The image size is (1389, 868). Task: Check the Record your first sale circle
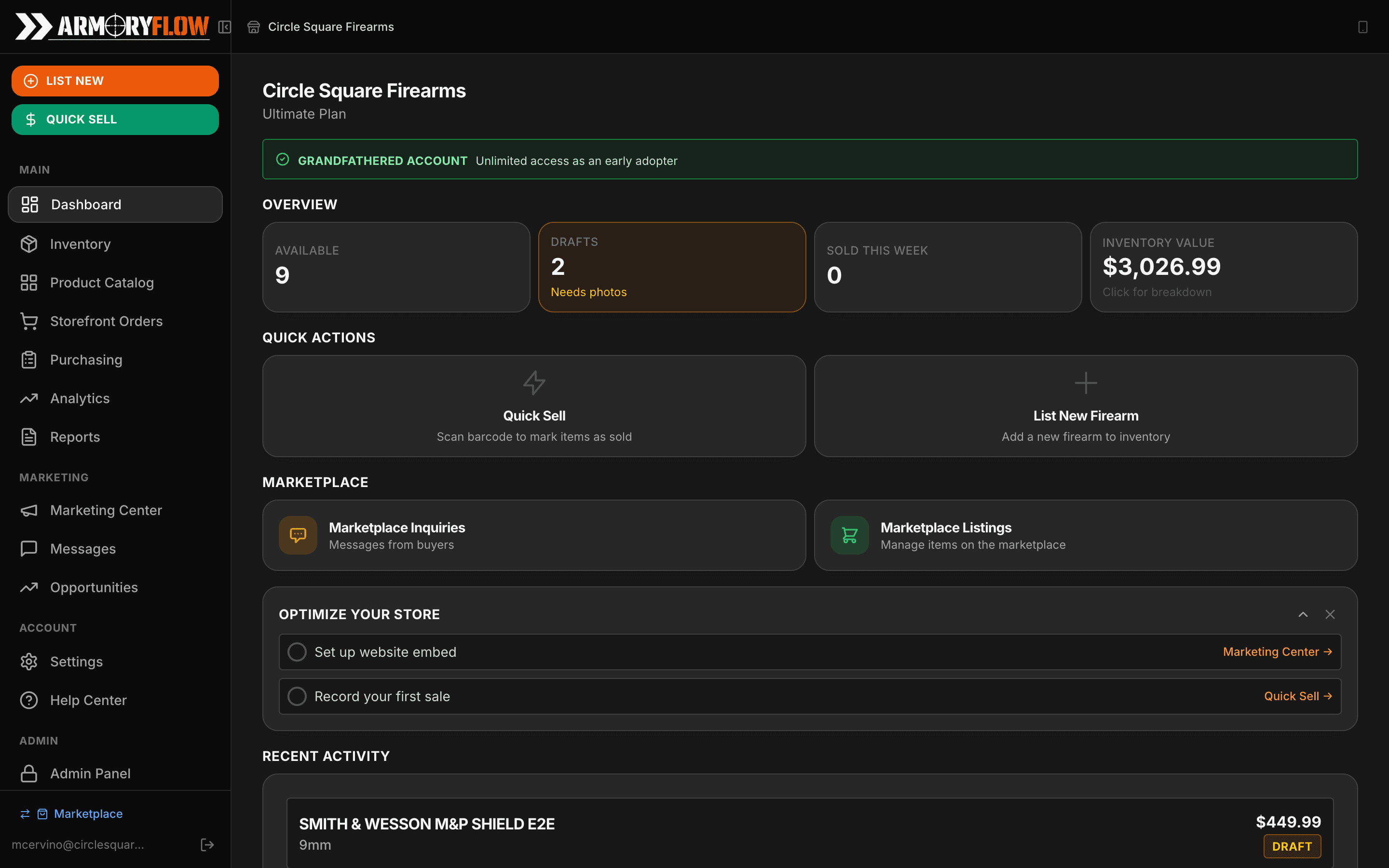[x=297, y=696]
